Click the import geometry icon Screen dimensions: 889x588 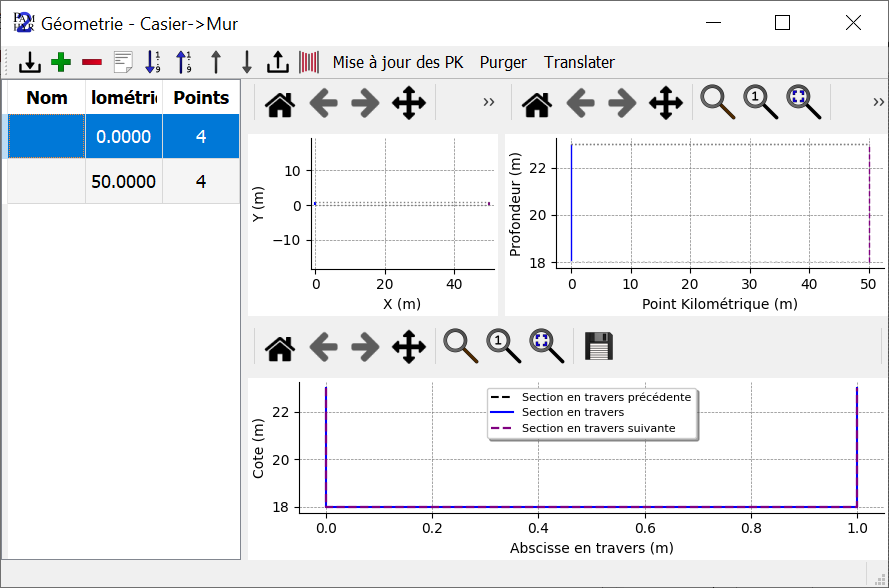tap(30, 62)
